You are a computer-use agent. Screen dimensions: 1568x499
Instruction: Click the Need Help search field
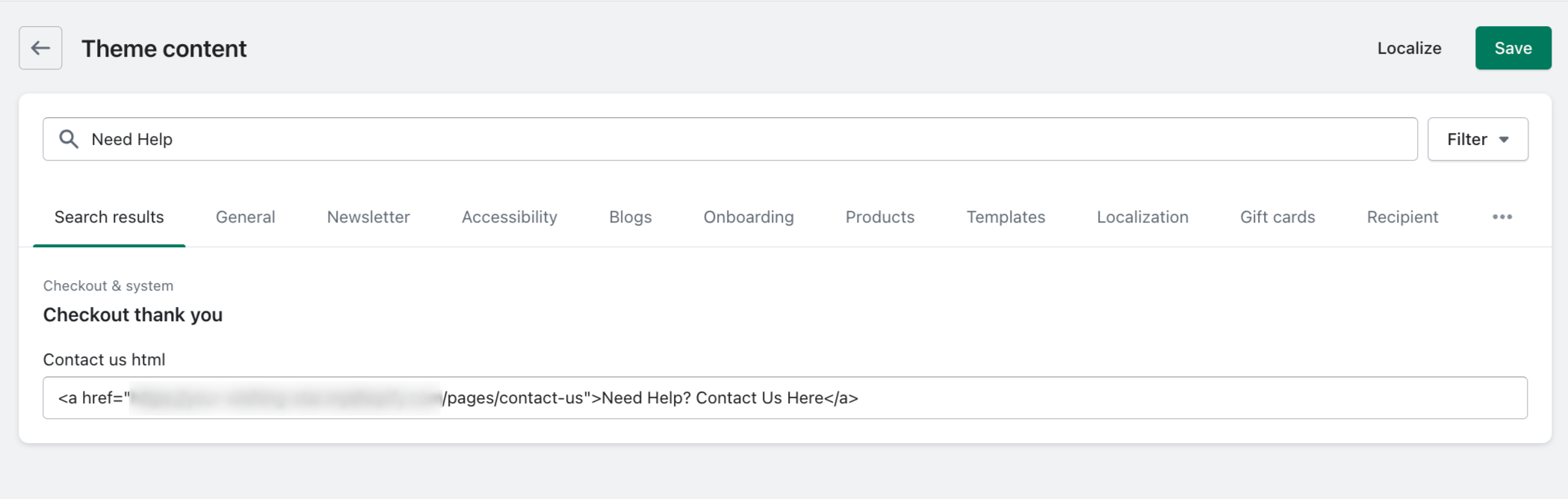pyautogui.click(x=747, y=139)
